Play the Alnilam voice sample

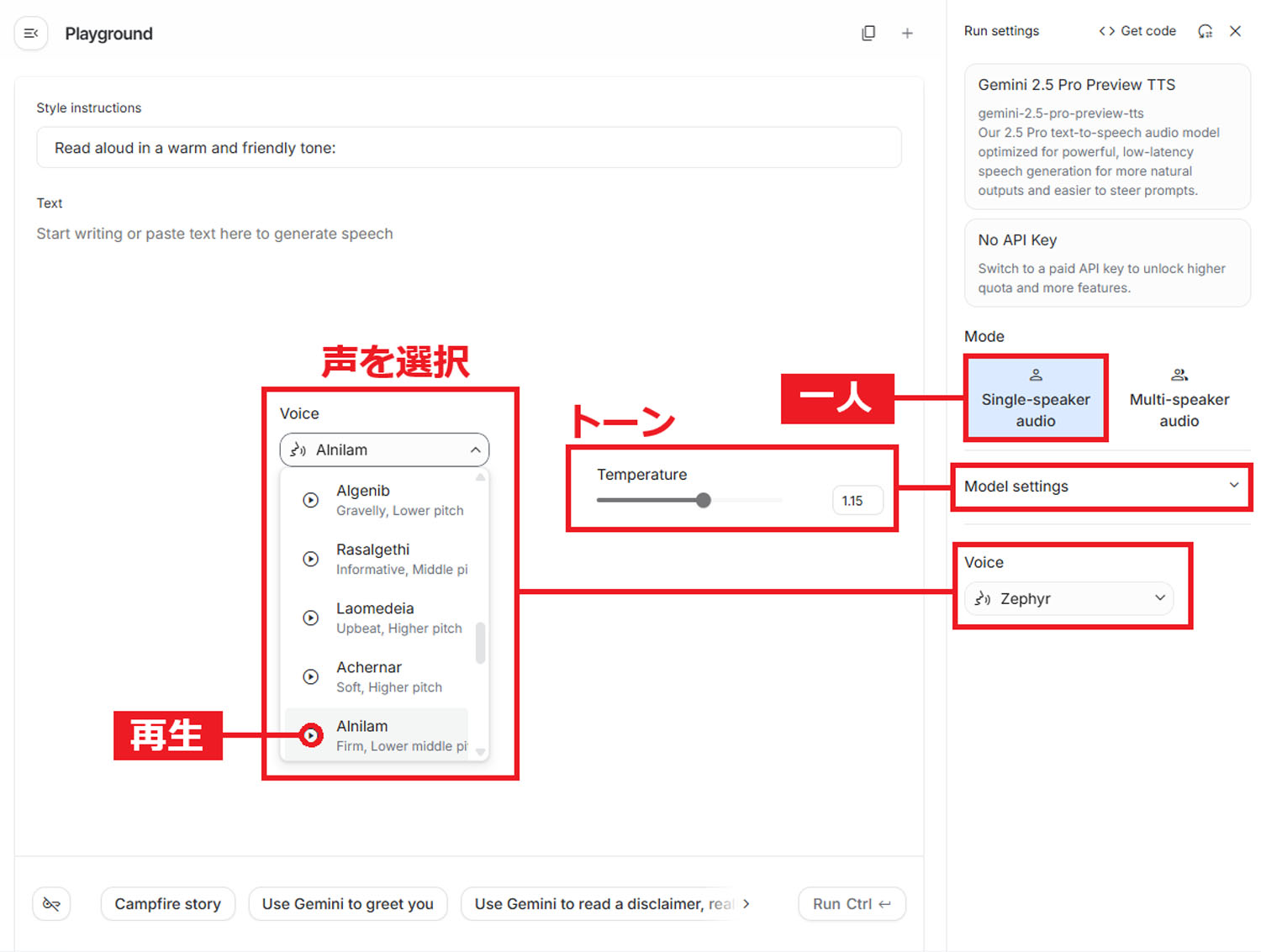point(311,735)
